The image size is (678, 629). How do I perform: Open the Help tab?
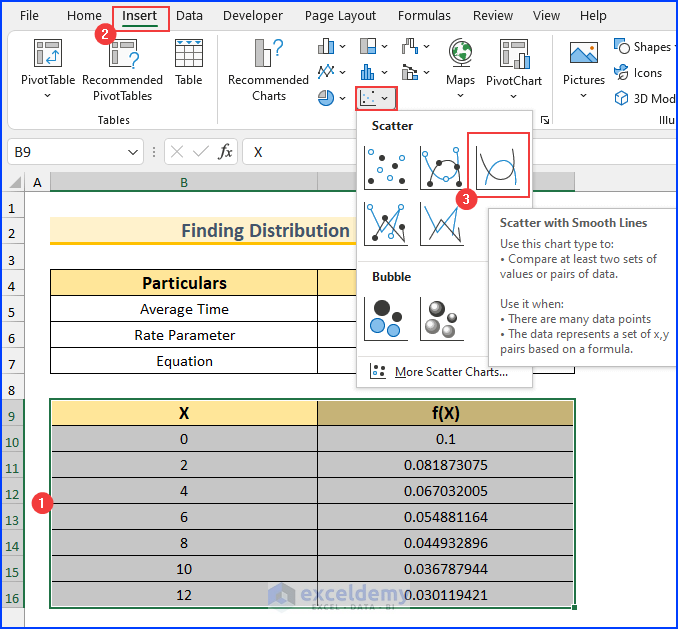[x=593, y=16]
